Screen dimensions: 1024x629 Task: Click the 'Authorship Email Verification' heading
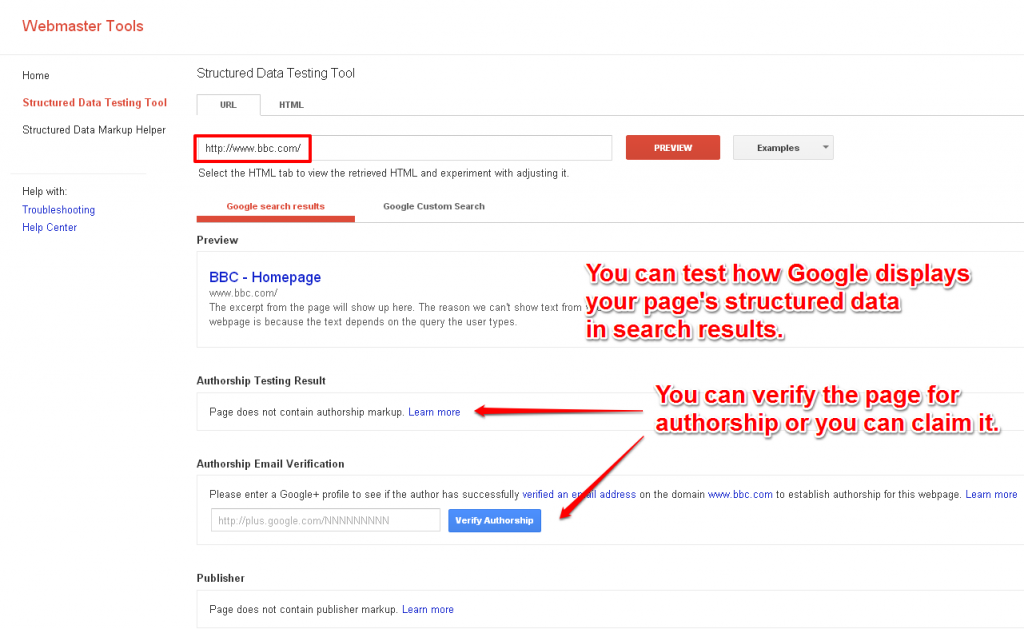[x=270, y=464]
